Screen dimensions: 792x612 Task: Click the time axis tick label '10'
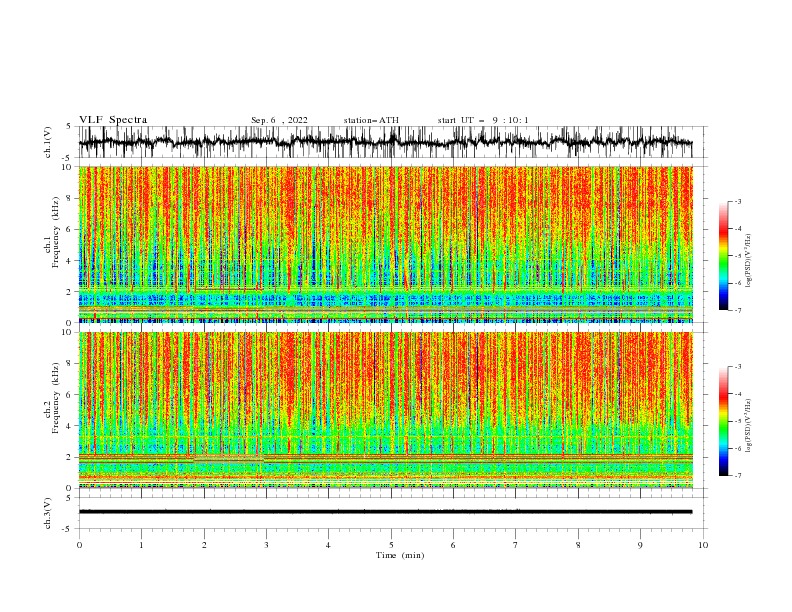703,545
